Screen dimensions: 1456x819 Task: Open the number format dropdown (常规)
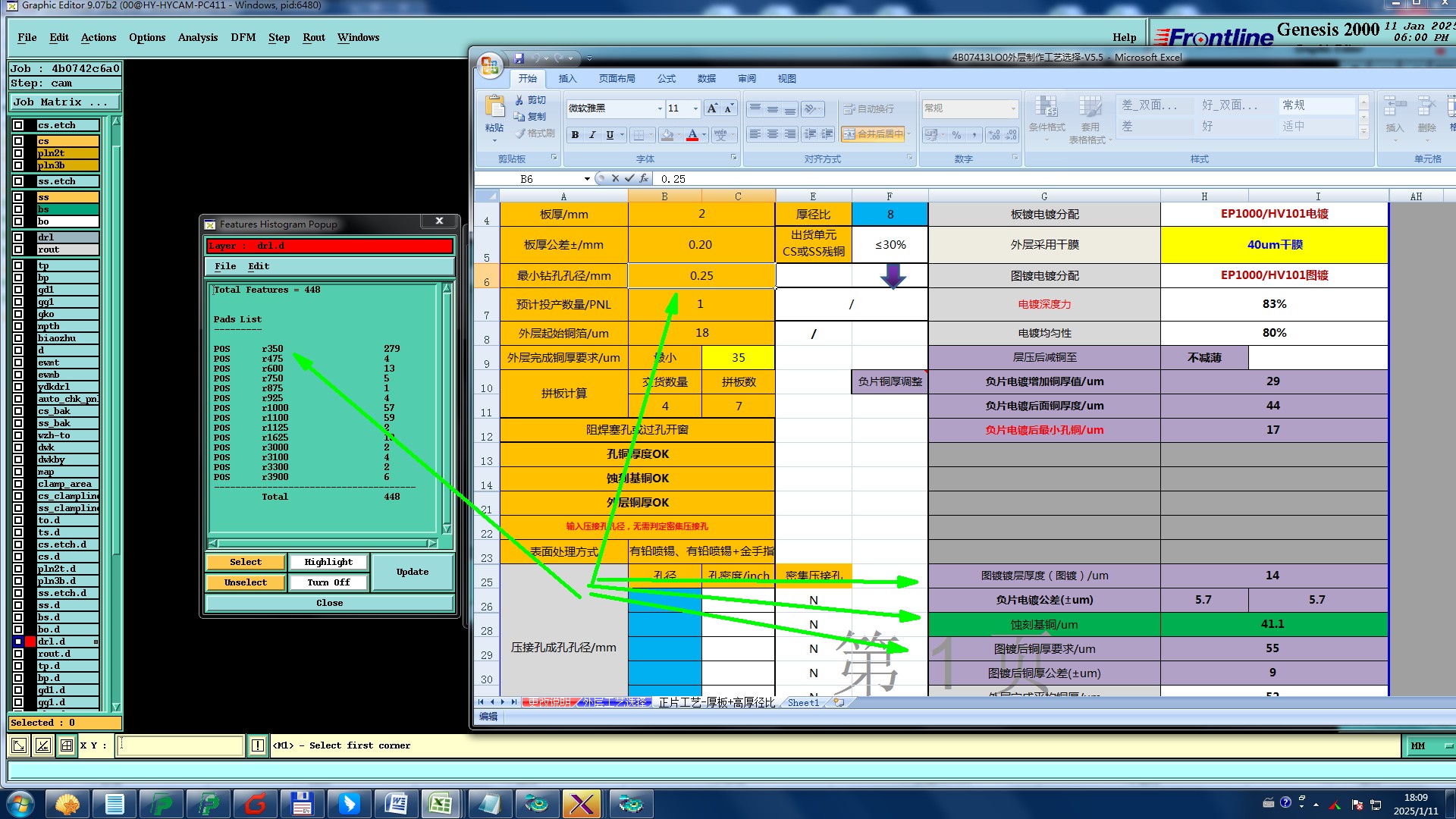click(x=1013, y=108)
